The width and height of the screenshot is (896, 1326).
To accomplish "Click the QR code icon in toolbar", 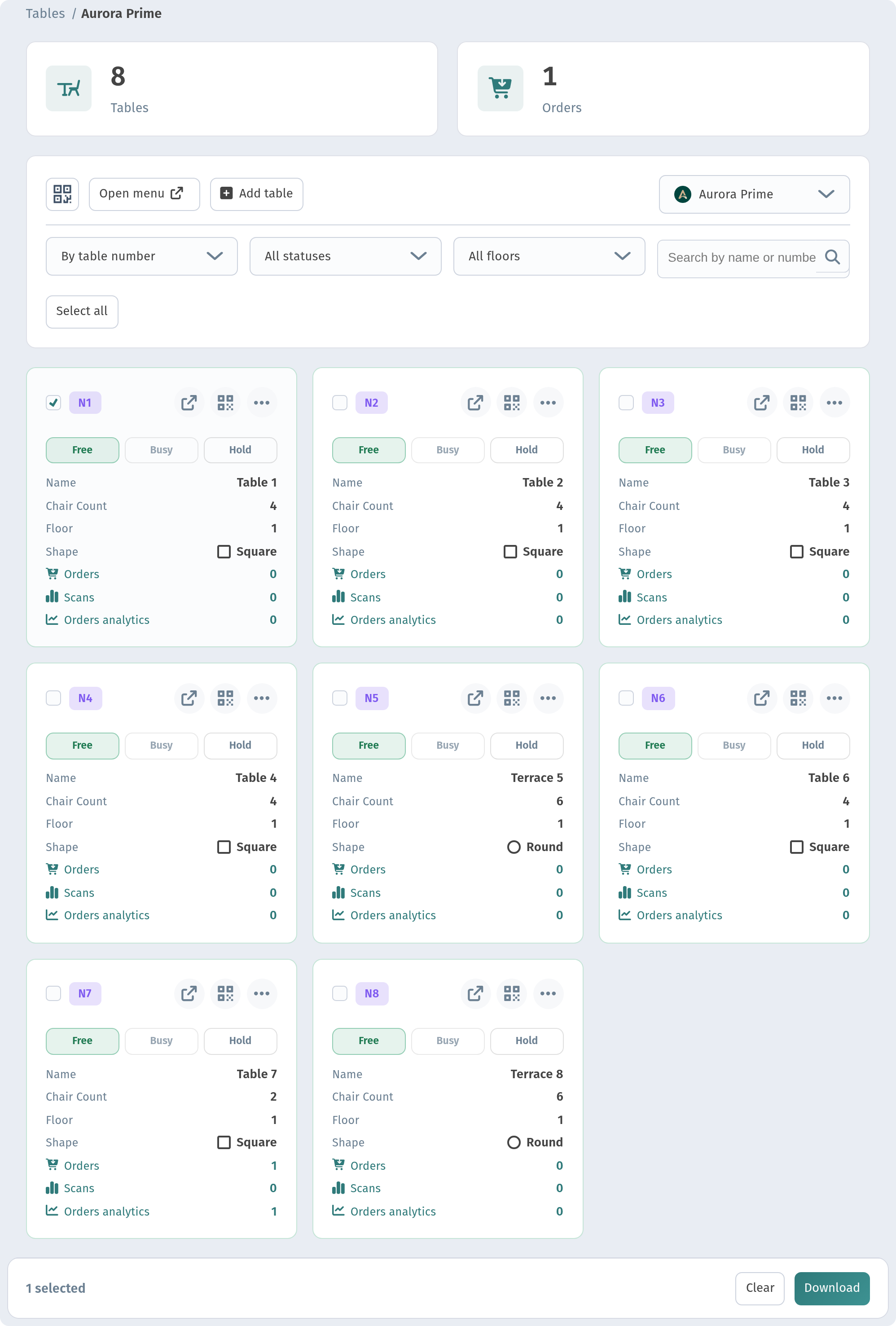I will tap(62, 194).
